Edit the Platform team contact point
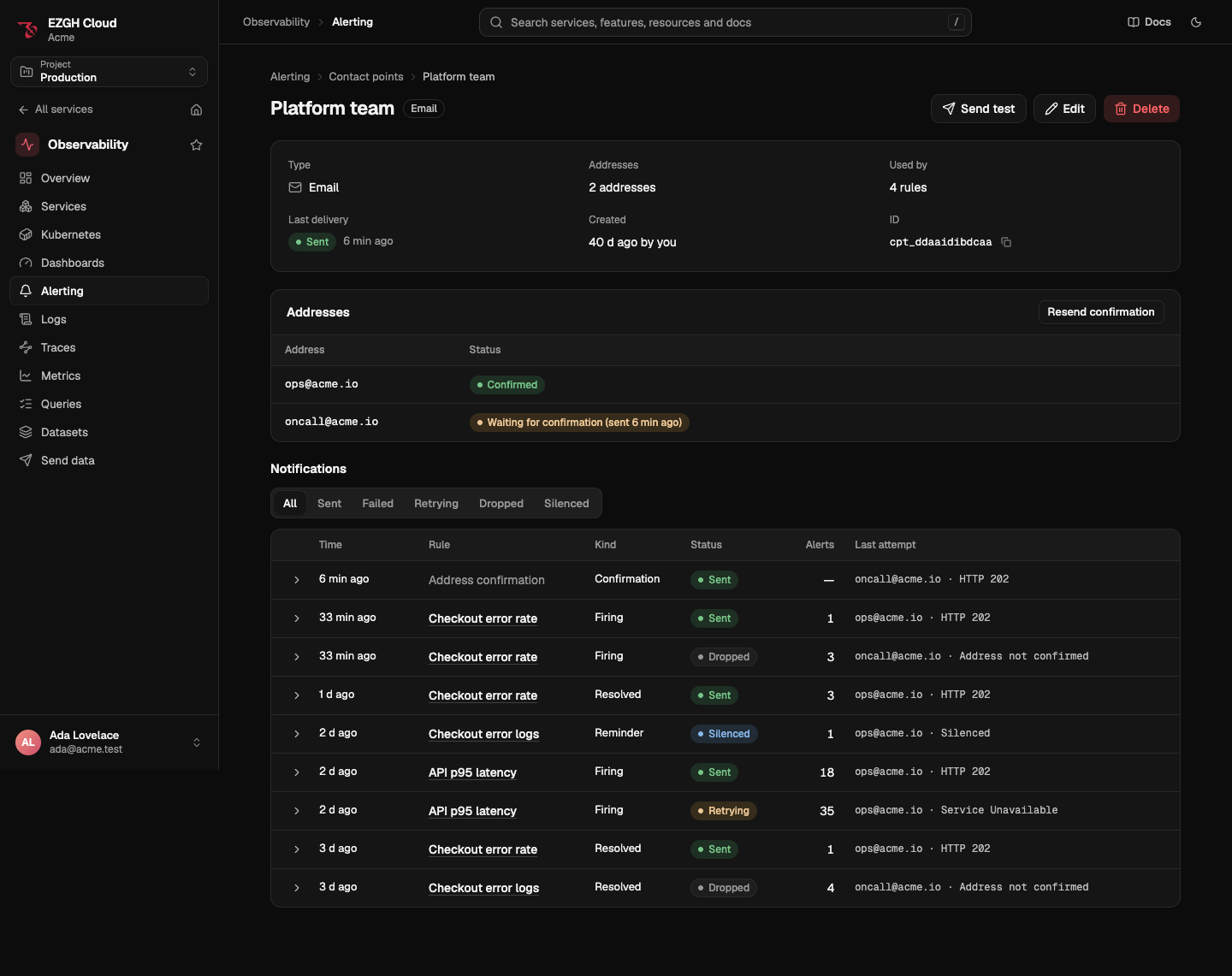The image size is (1232, 976). pos(1064,109)
